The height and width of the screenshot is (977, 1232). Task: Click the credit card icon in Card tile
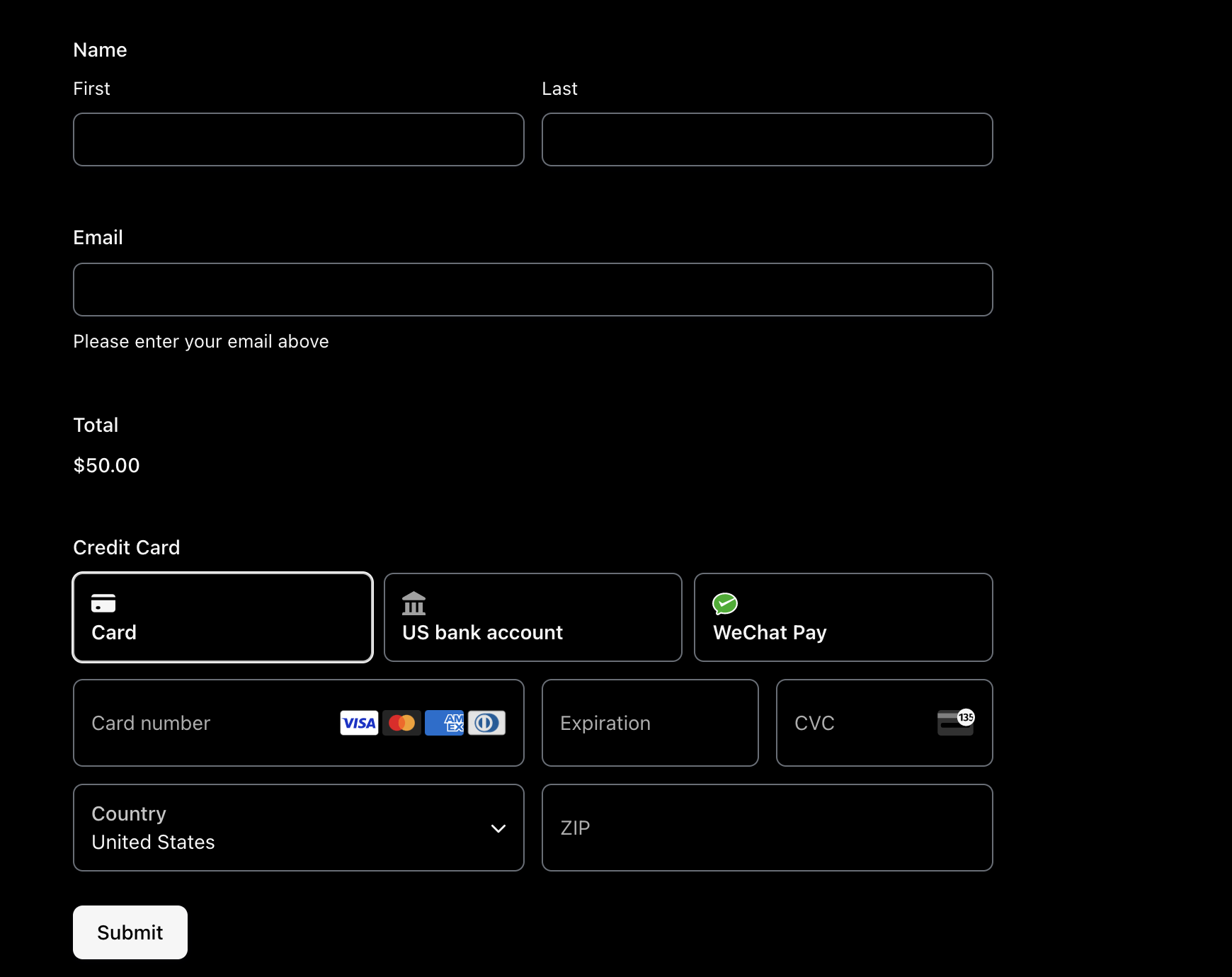[103, 603]
